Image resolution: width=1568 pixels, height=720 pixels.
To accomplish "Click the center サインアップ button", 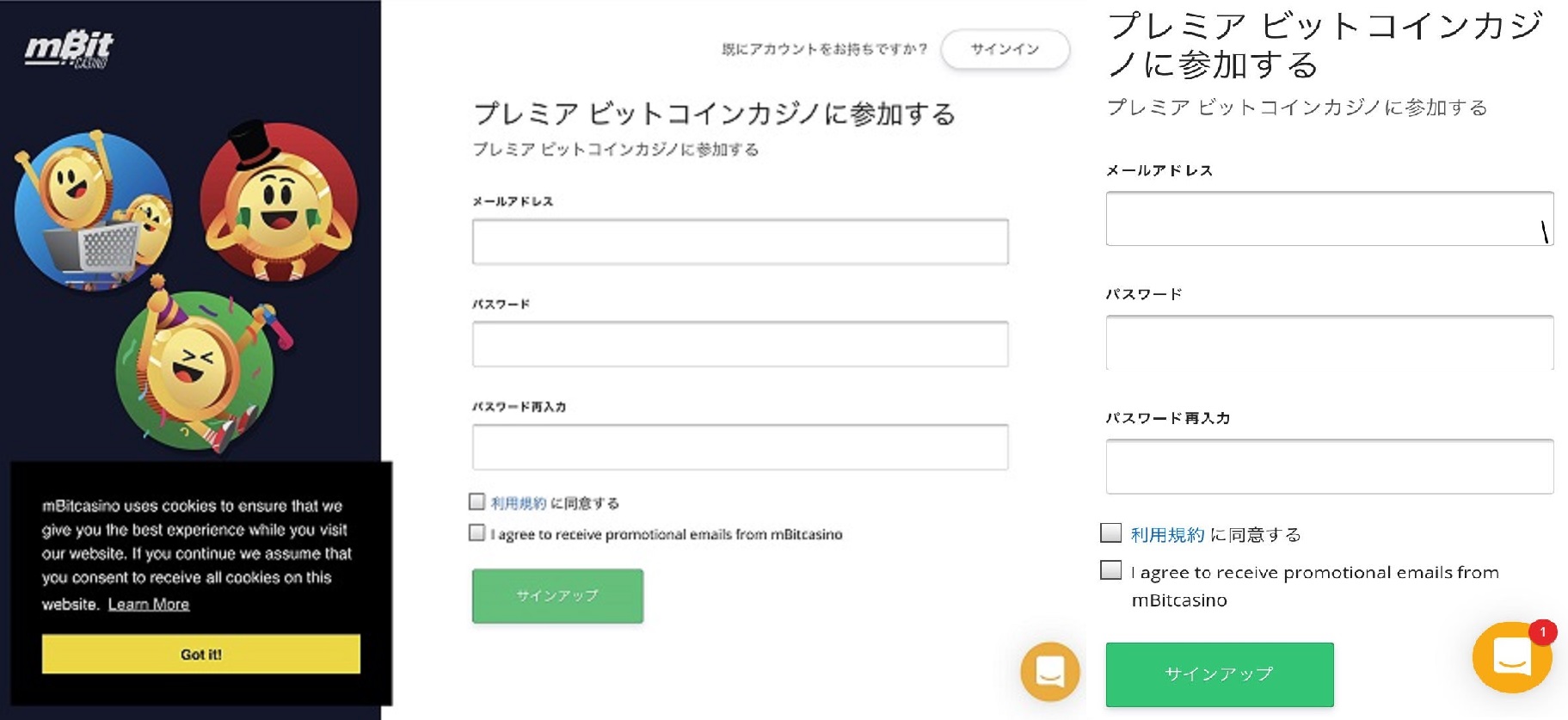I will [556, 594].
